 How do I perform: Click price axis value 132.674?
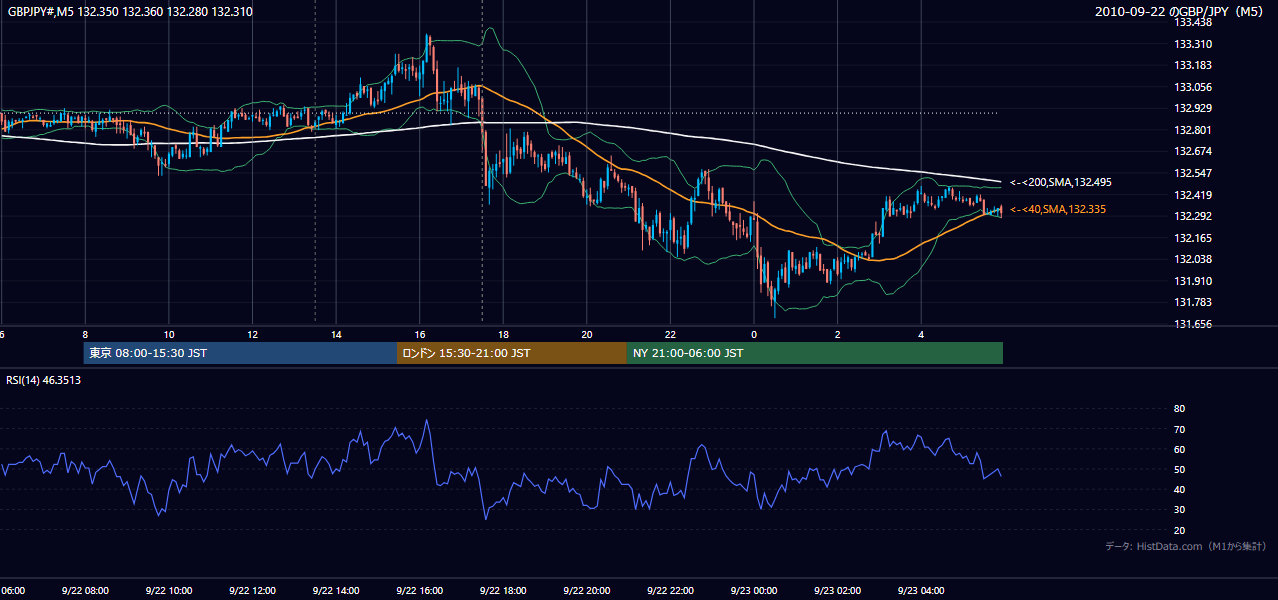click(x=1194, y=151)
